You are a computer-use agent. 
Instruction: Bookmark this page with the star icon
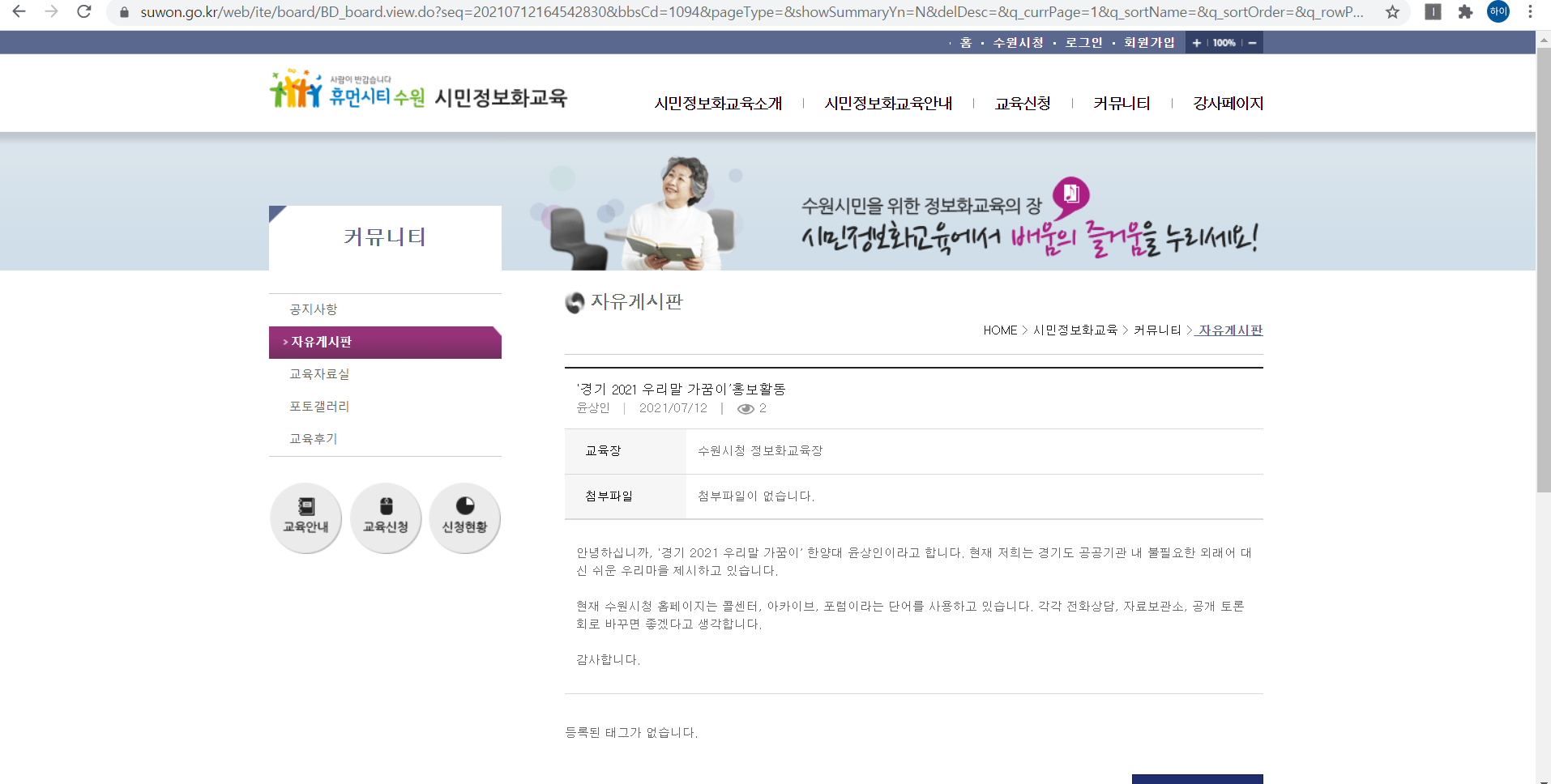[1392, 12]
